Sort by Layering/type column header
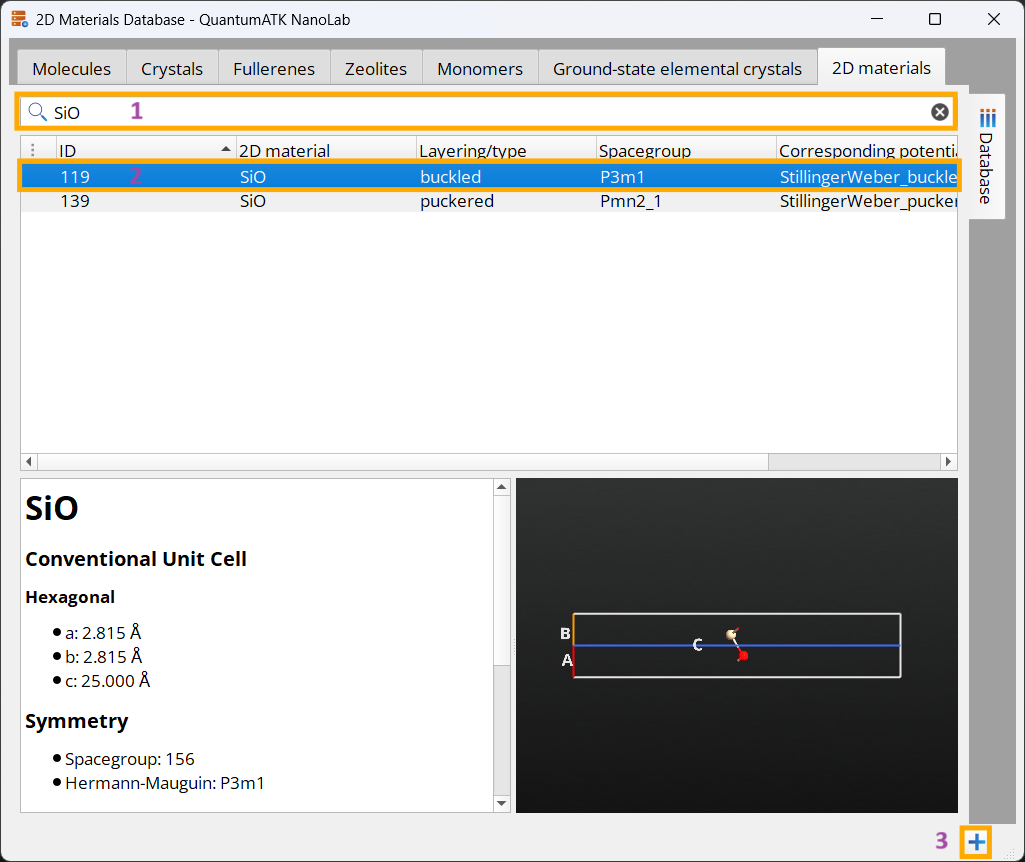 pyautogui.click(x=506, y=150)
